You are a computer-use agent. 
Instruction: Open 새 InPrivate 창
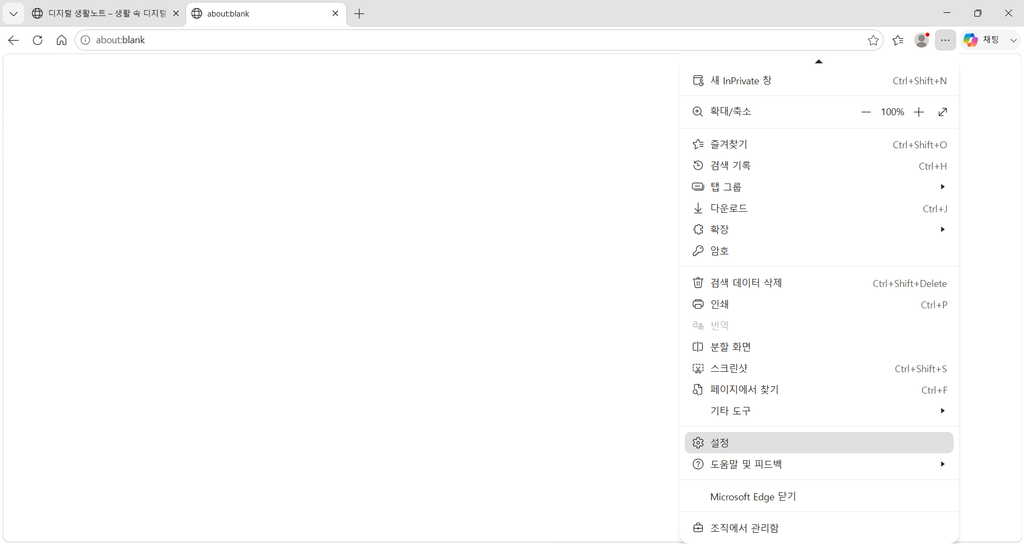[x=819, y=80]
